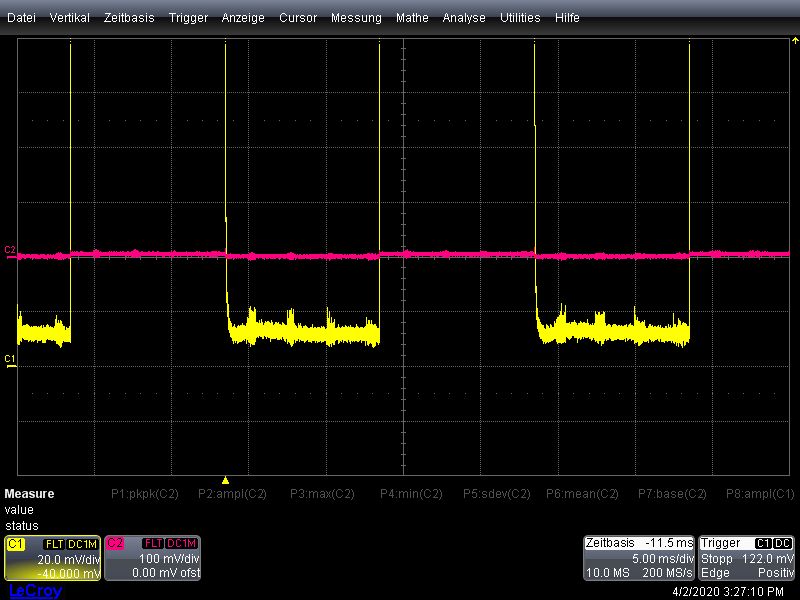Screen dimensions: 800x600
Task: Click the C2 channel descriptor box
Action: coord(152,558)
